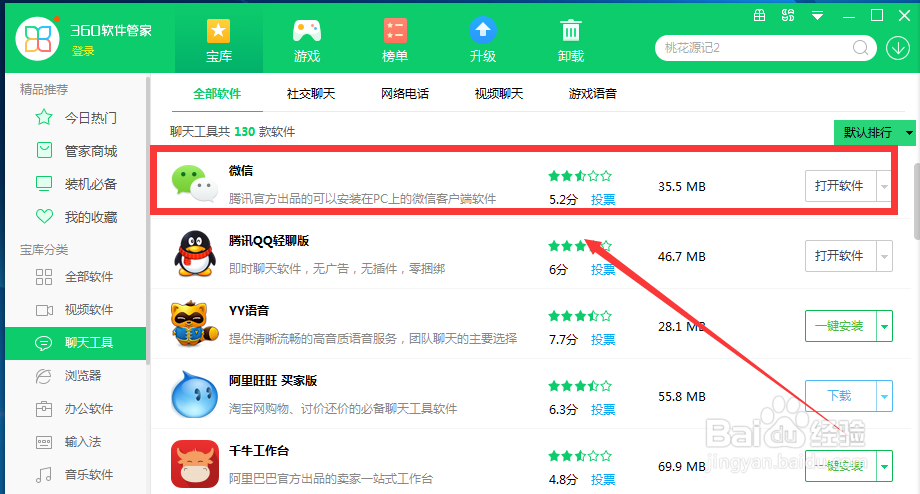Viewport: 920px width, 494px height.
Task: Select 视频软件 category in the sidebar
Action: tap(75, 309)
